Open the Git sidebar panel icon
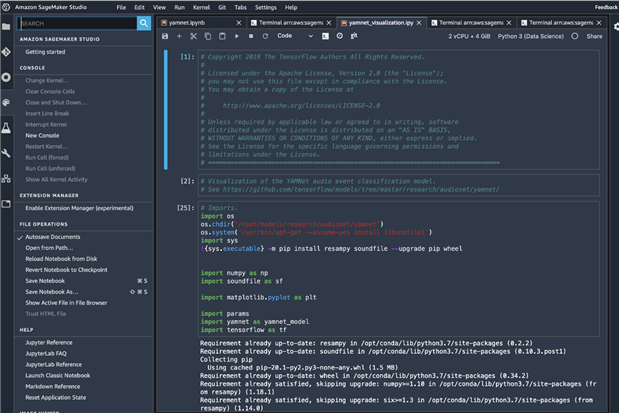 [6, 52]
